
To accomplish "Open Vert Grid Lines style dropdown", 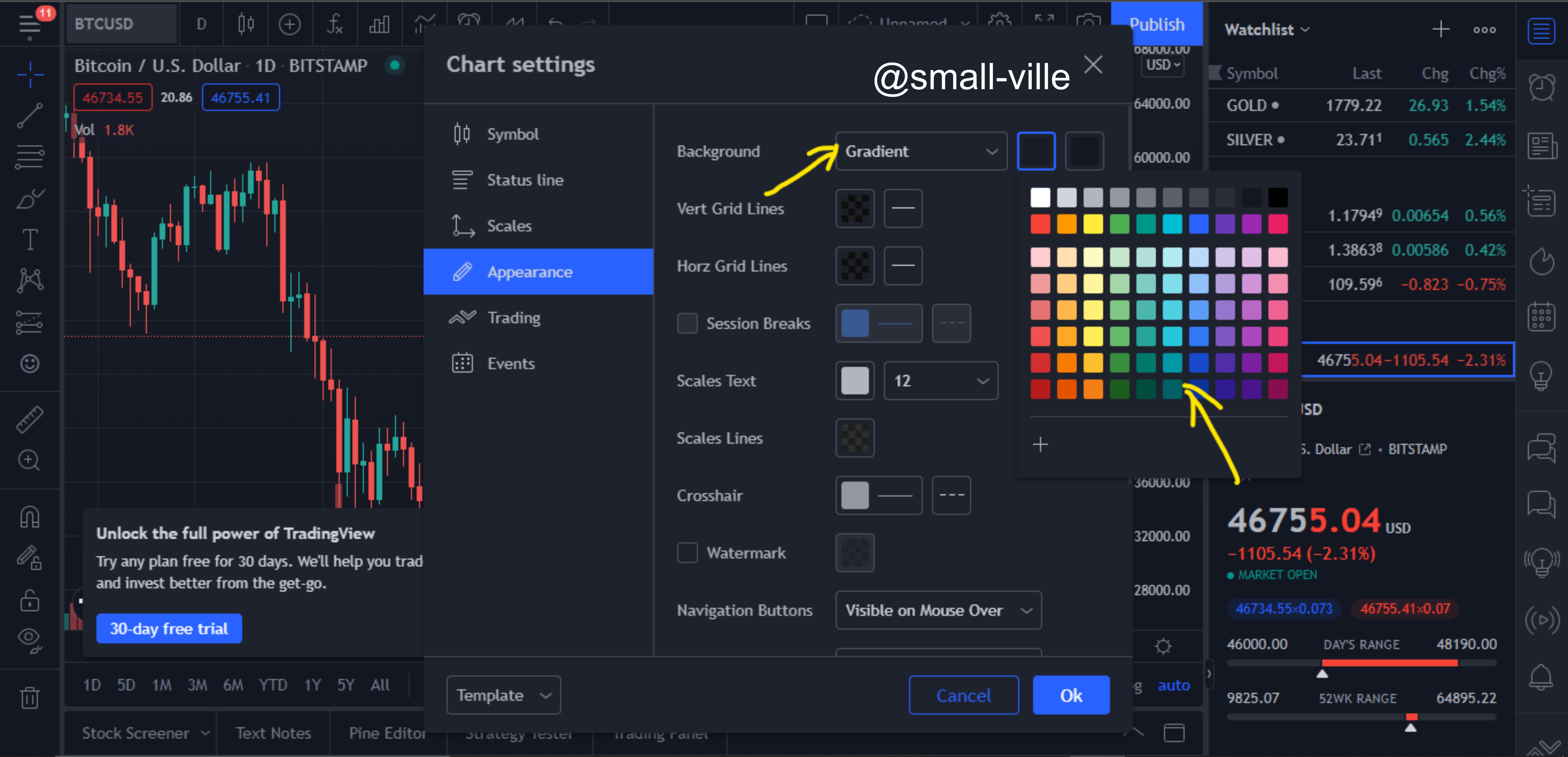I will click(903, 208).
